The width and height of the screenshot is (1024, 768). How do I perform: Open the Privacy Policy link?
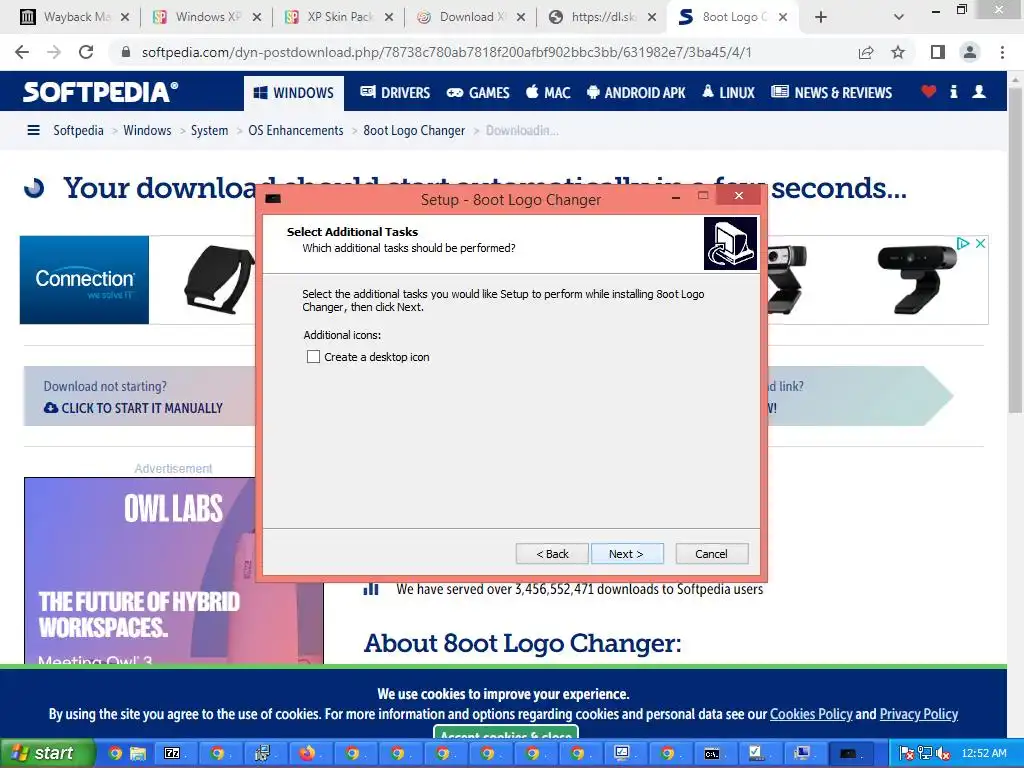pos(918,714)
